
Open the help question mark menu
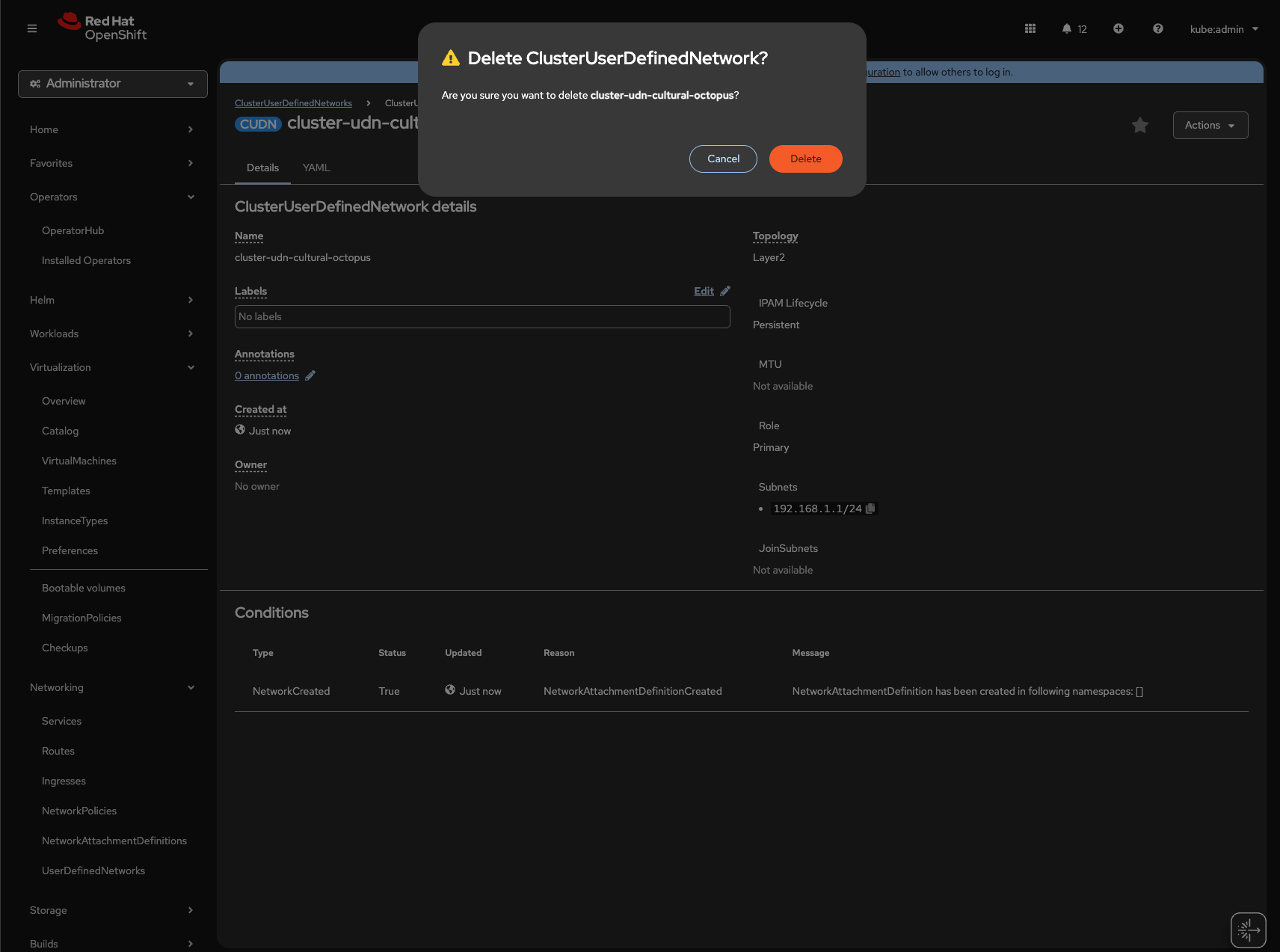tap(1158, 28)
